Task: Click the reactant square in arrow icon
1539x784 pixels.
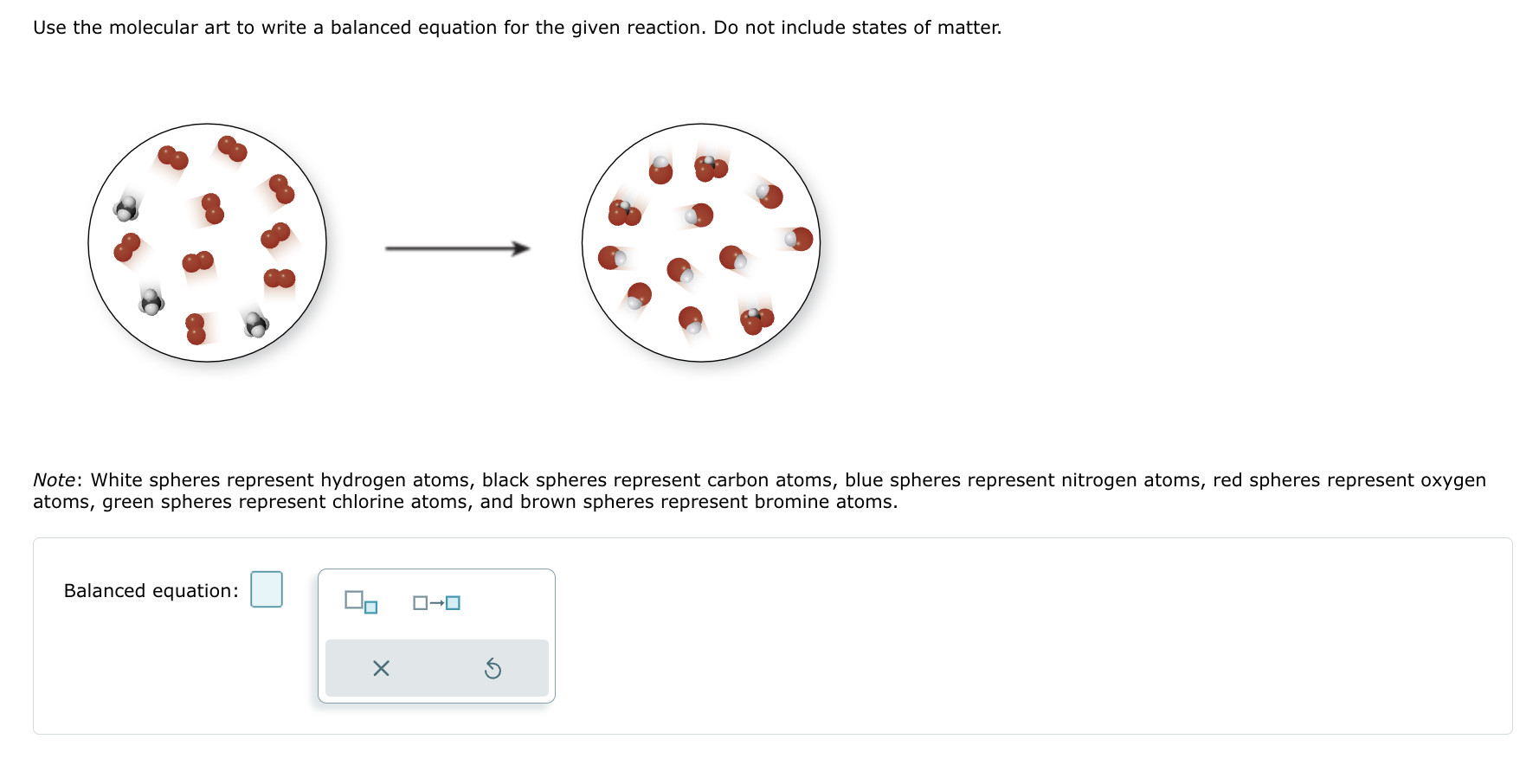Action: [x=420, y=602]
